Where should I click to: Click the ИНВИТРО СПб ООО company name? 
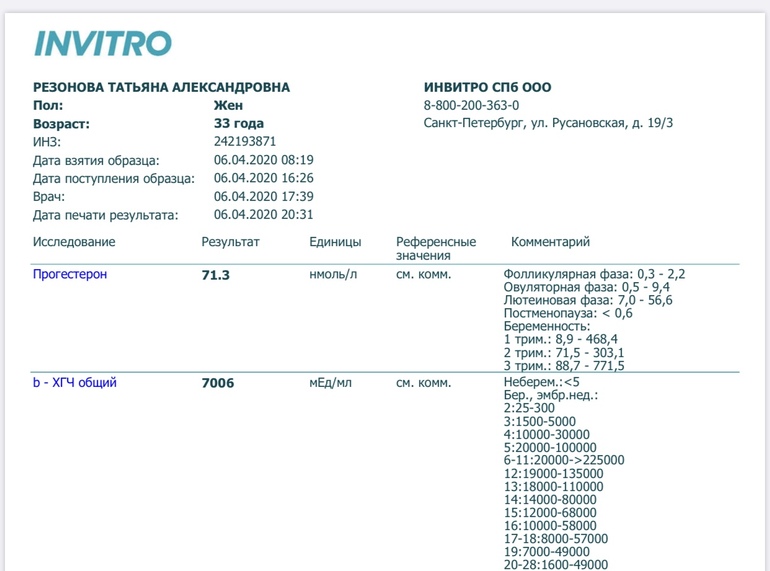click(487, 87)
